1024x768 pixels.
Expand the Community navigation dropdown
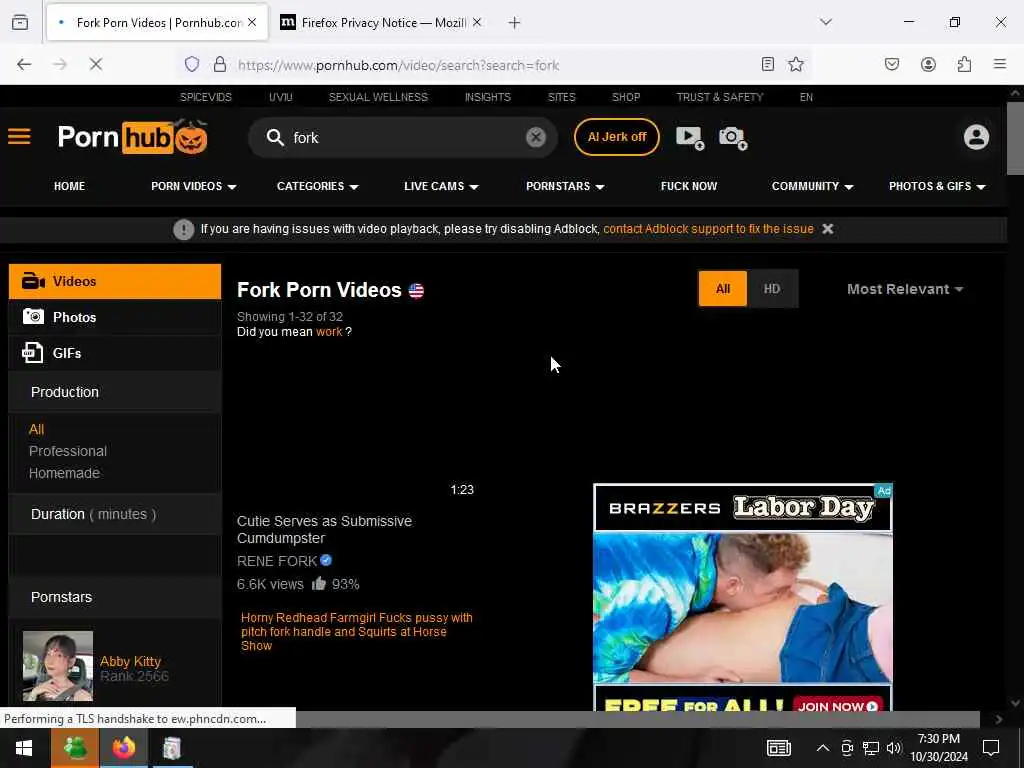812,186
